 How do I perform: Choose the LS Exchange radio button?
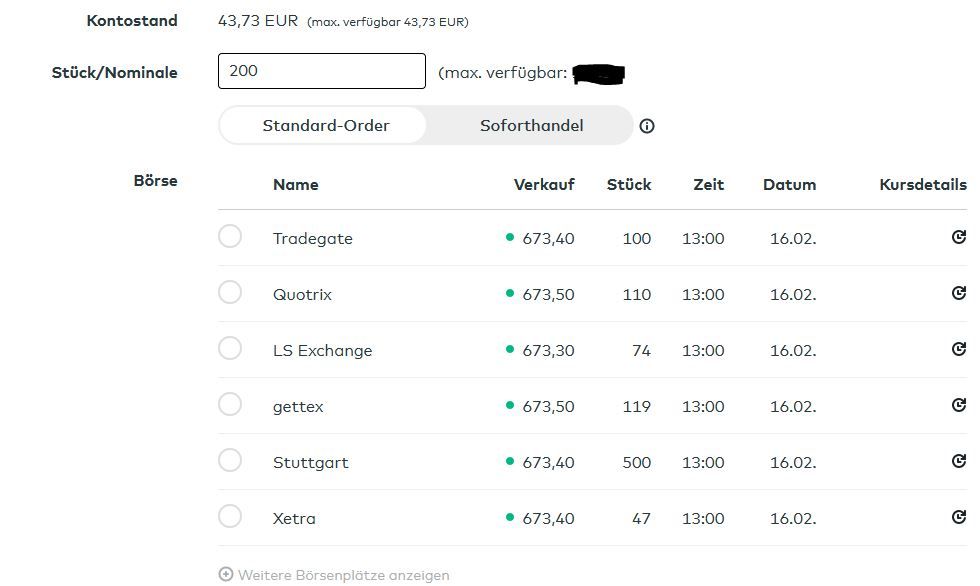coord(230,349)
